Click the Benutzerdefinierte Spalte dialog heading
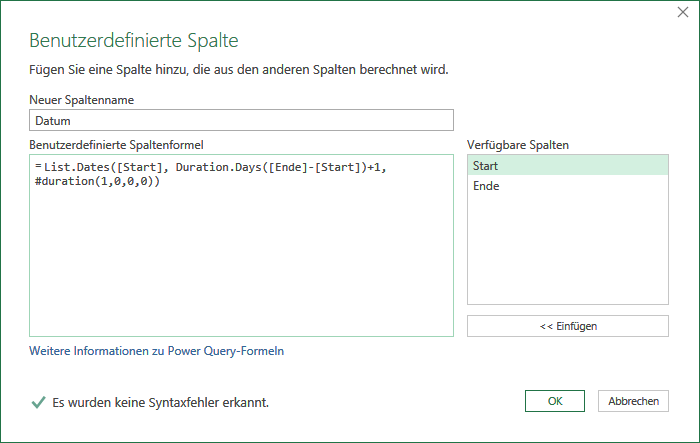 (134, 40)
